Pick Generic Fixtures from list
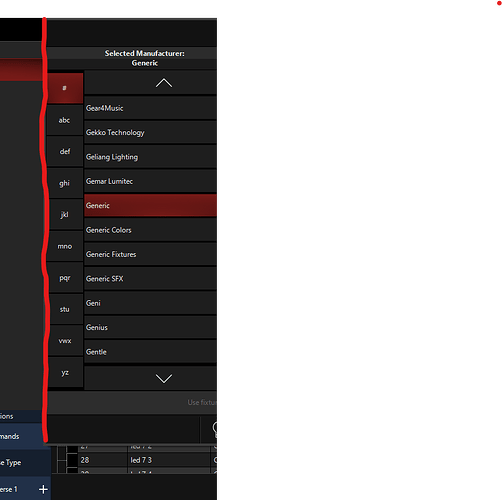 point(150,254)
